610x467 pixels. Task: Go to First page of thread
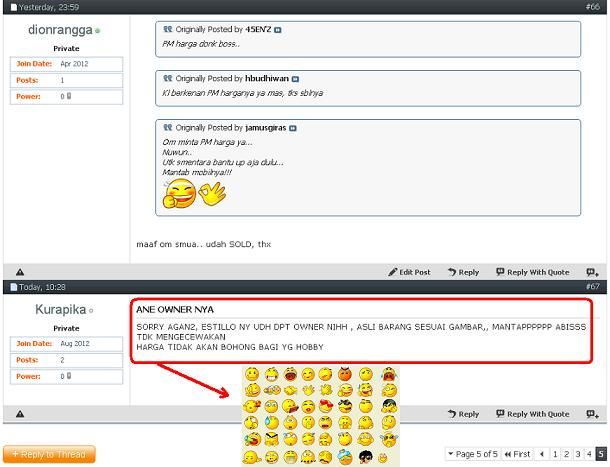(x=517, y=454)
